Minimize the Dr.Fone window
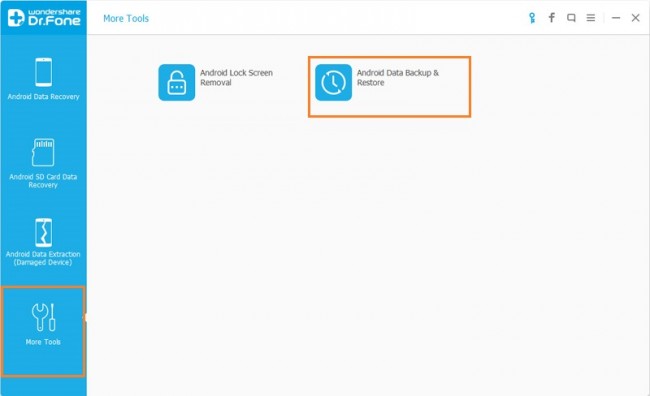The height and width of the screenshot is (396, 650). [x=616, y=18]
